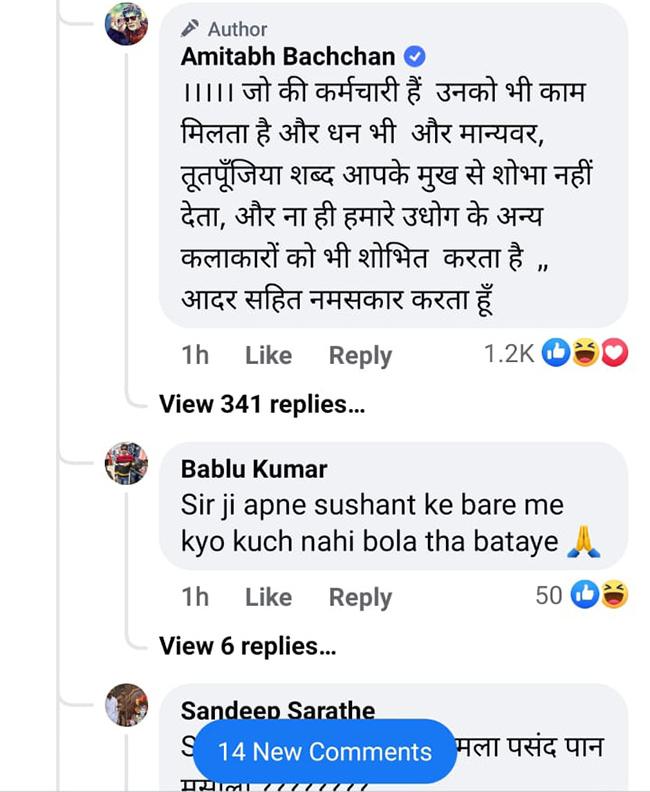Like Bablu Kumar's comment
Screen dimensions: 650x792
coord(268,597)
